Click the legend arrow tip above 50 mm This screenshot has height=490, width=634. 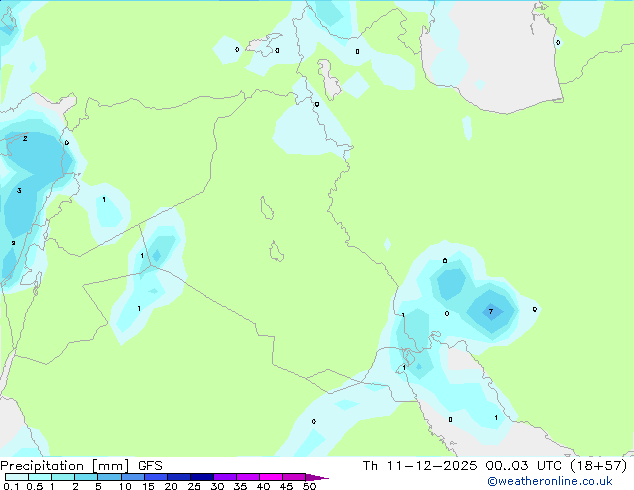tap(317, 477)
